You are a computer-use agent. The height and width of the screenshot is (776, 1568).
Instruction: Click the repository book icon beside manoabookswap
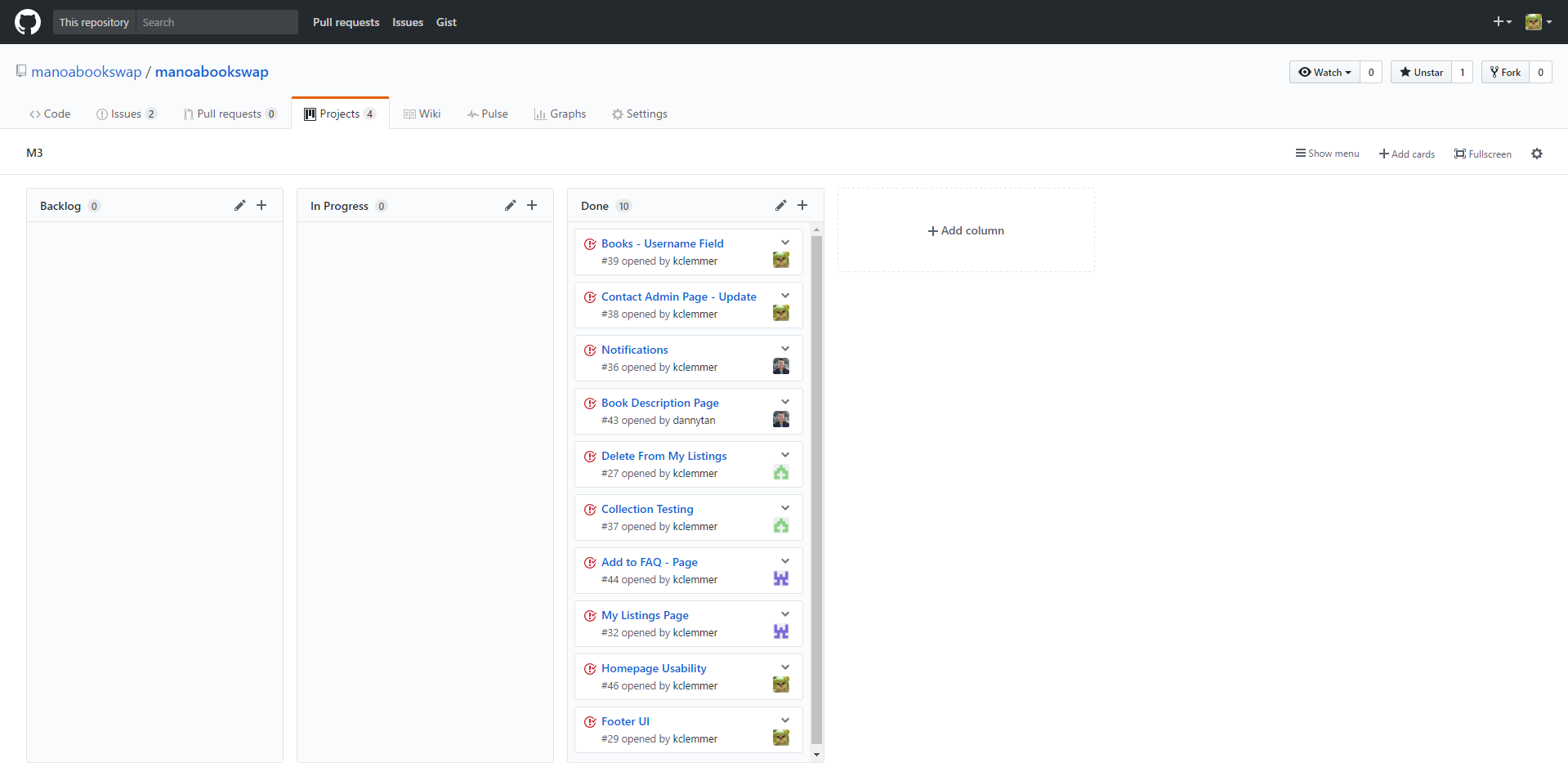[x=21, y=71]
